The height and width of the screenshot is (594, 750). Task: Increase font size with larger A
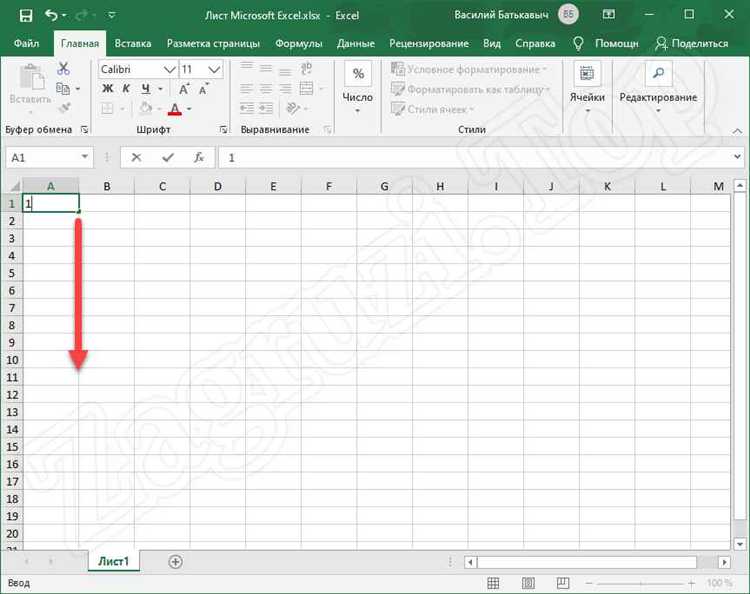[x=184, y=89]
